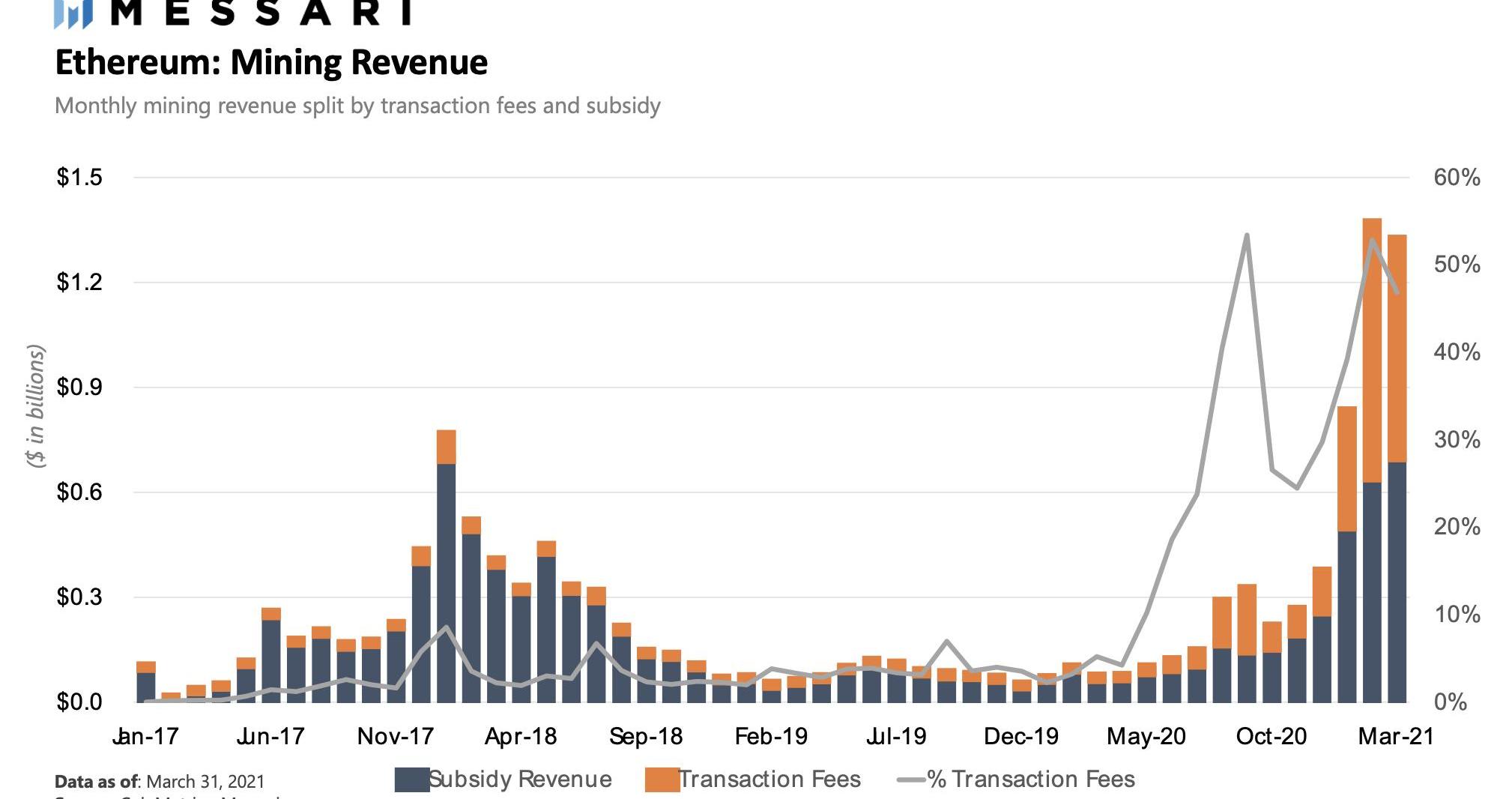
Task: Click the $0.0 left axis label
Action: (x=79, y=702)
